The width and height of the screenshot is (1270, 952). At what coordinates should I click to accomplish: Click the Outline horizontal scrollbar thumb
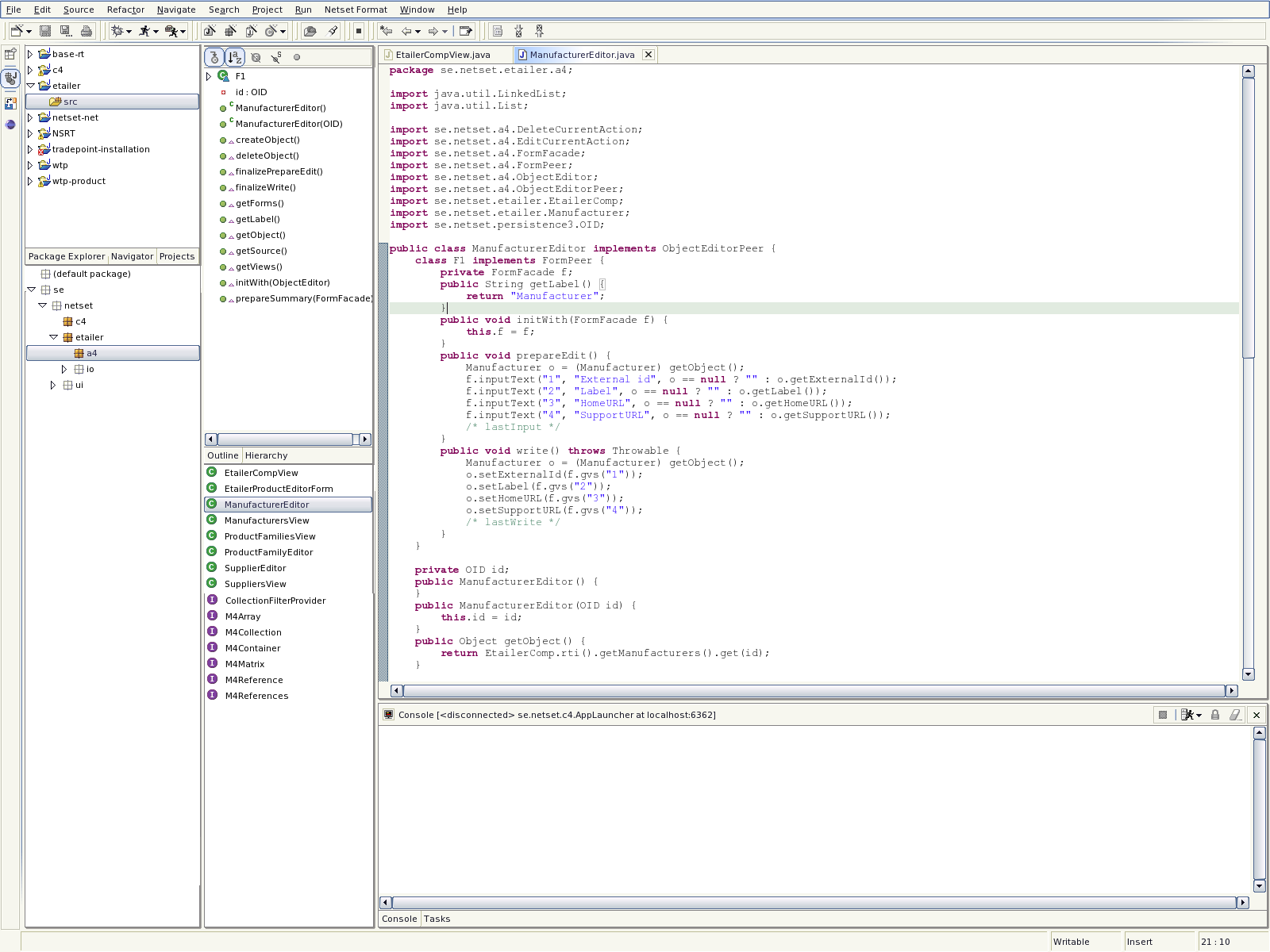click(x=285, y=440)
